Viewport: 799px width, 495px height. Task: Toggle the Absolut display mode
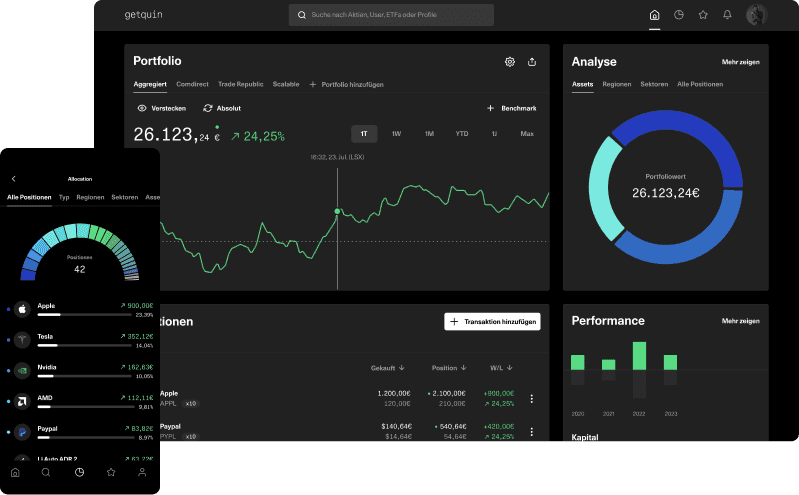click(x=222, y=108)
